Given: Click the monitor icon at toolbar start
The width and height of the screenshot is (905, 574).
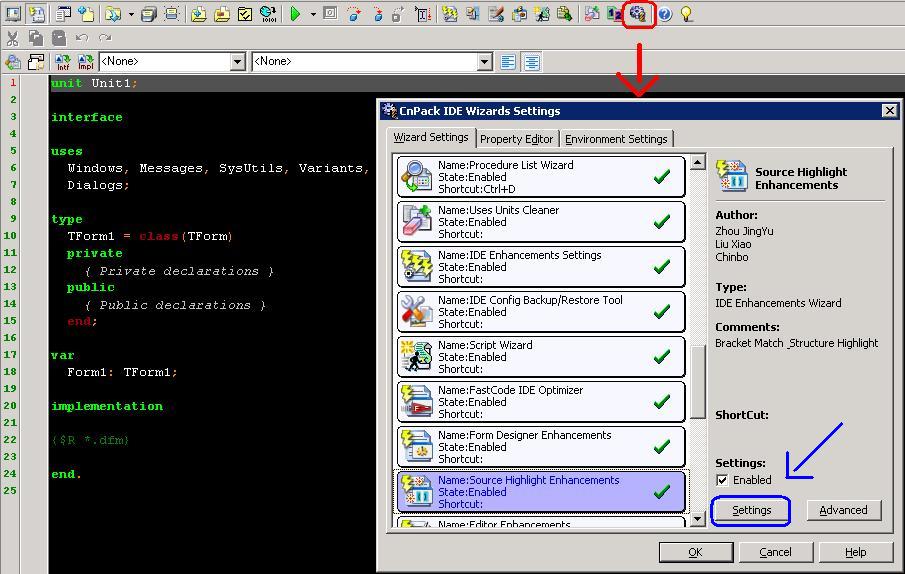Looking at the screenshot, I should (x=13, y=14).
